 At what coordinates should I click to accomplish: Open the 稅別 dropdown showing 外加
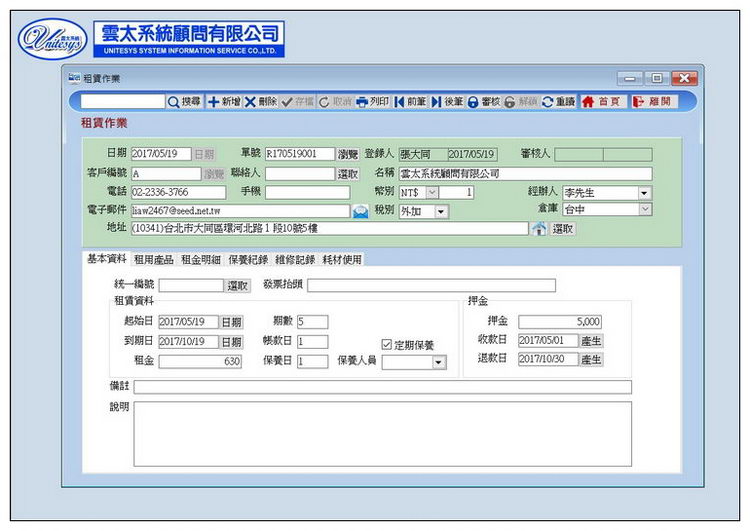[x=441, y=212]
